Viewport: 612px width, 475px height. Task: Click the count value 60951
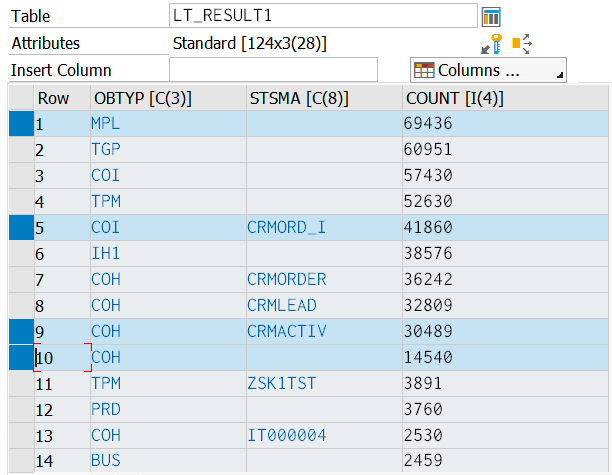pyautogui.click(x=505, y=150)
